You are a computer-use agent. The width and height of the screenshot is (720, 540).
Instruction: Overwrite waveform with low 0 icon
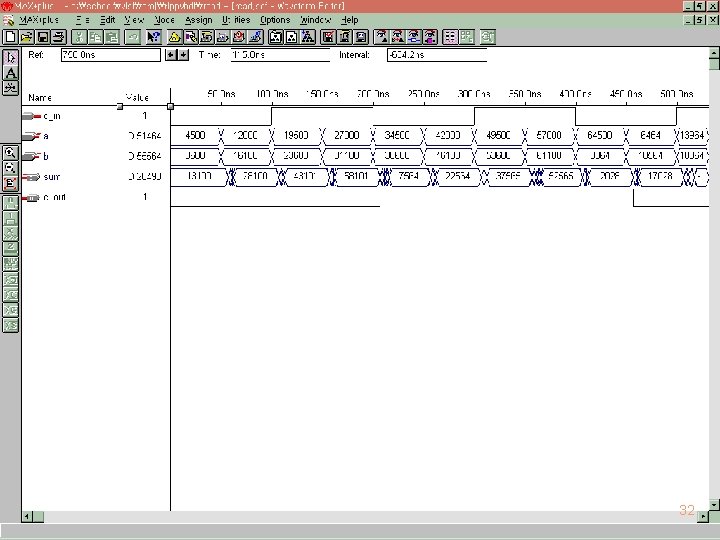click(10, 202)
